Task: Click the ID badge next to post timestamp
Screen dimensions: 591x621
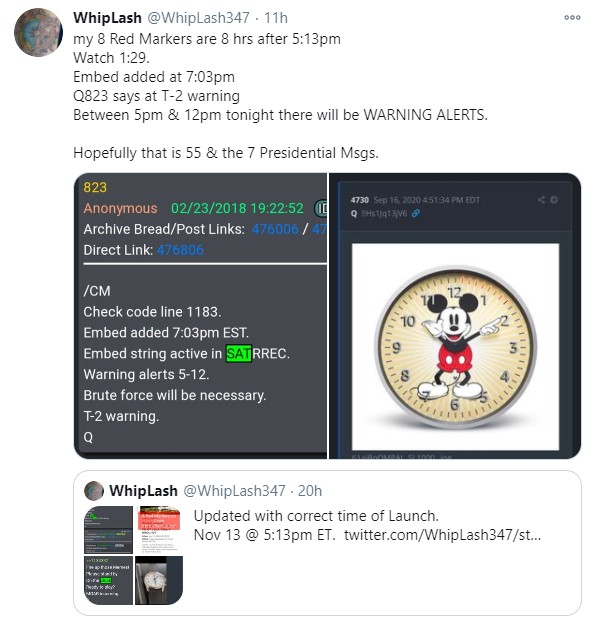Action: 321,208
